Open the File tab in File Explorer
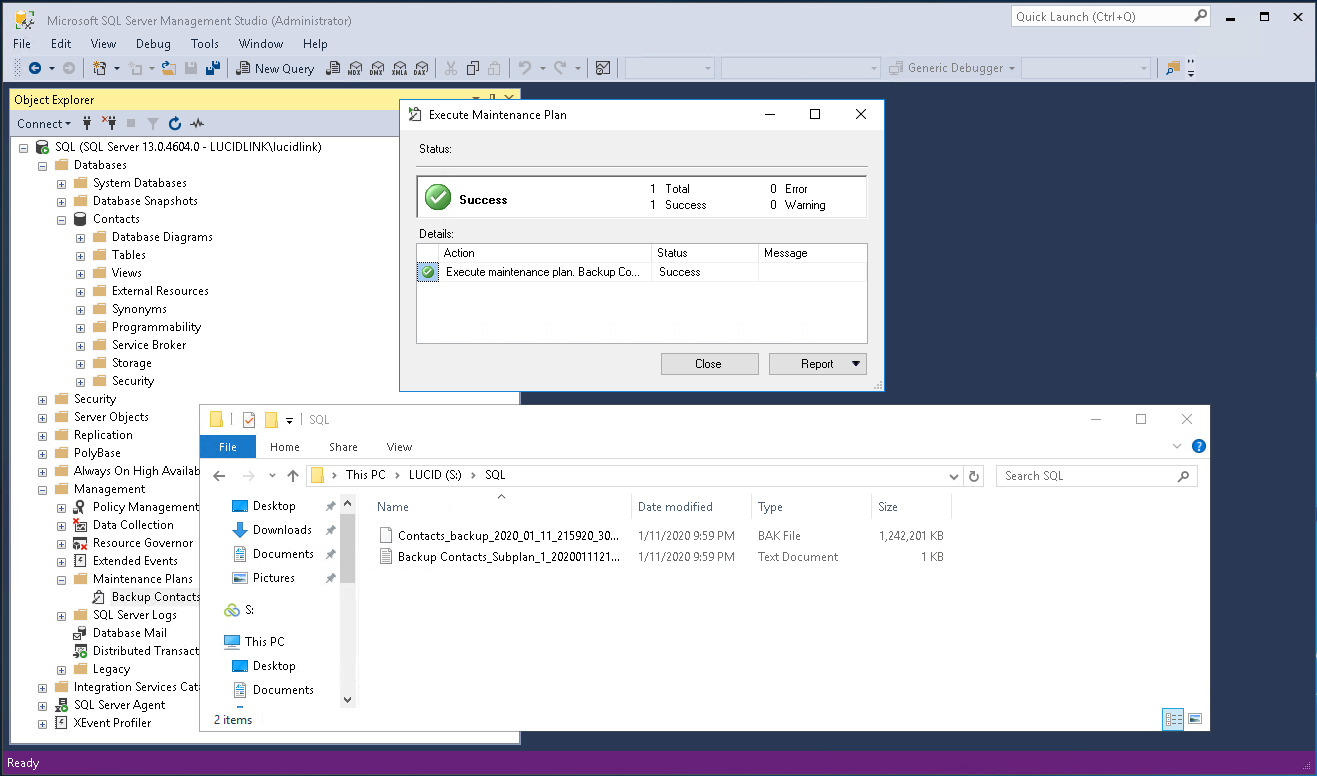Viewport: 1317px width, 776px height. pyautogui.click(x=228, y=447)
